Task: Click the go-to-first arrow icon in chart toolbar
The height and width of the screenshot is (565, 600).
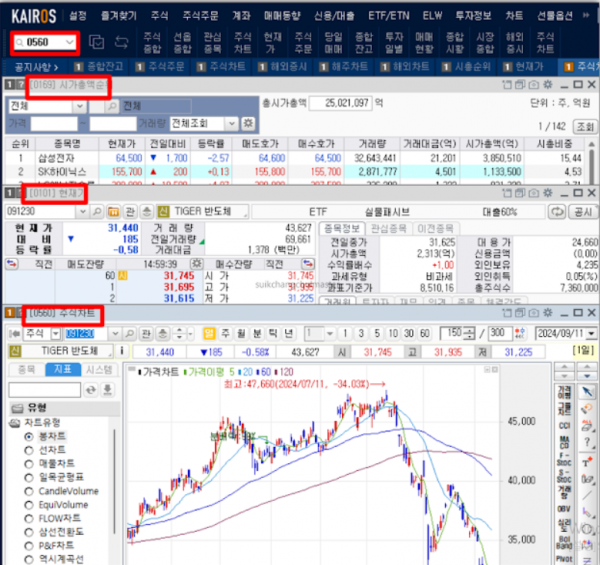Action: [x=14, y=334]
